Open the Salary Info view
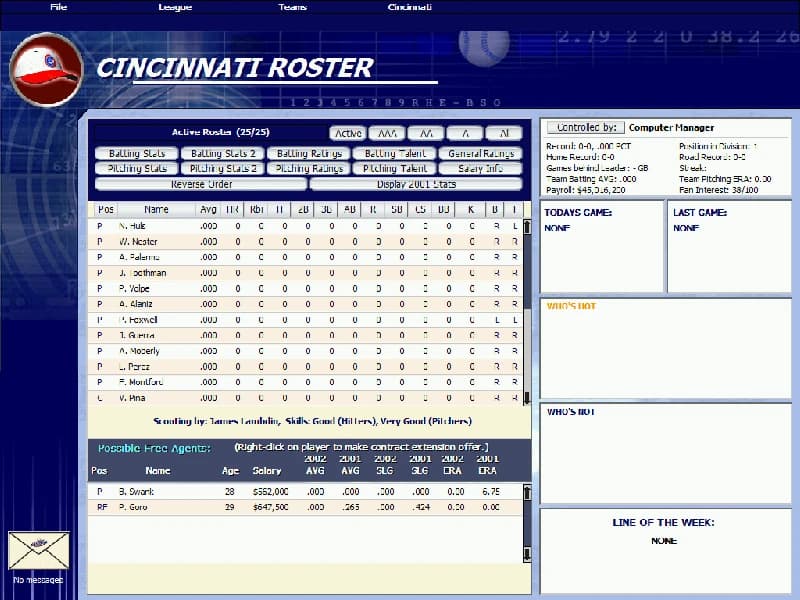The height and width of the screenshot is (600, 800). point(481,168)
